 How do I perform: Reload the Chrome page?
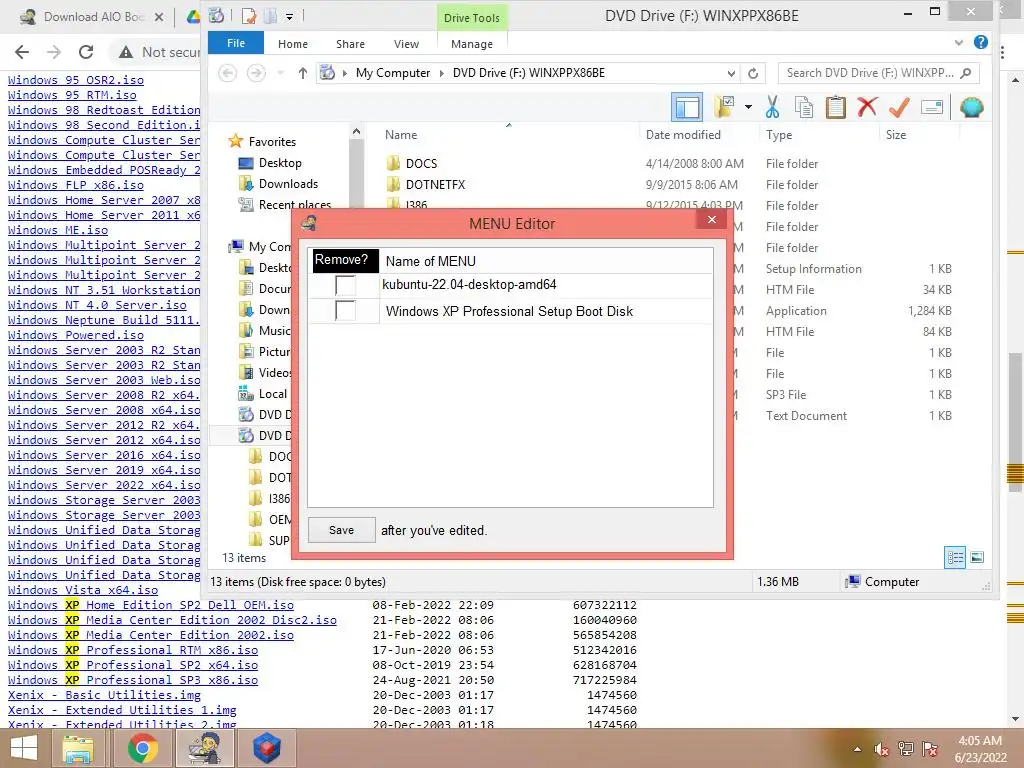(86, 52)
